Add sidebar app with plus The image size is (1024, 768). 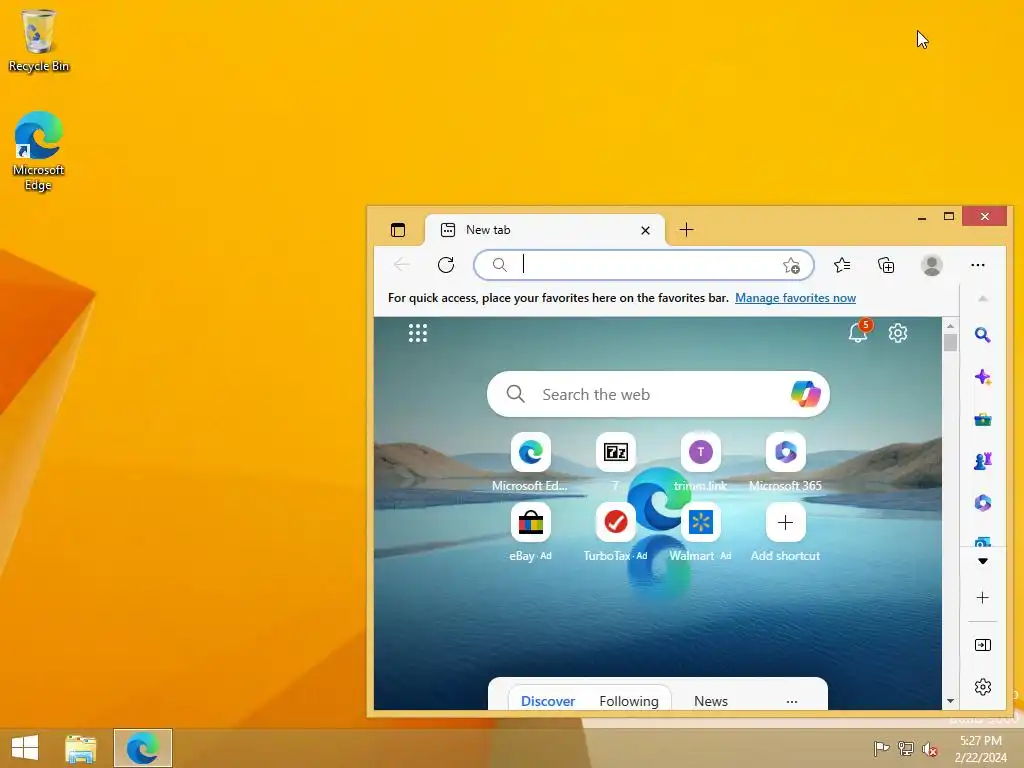[982, 598]
